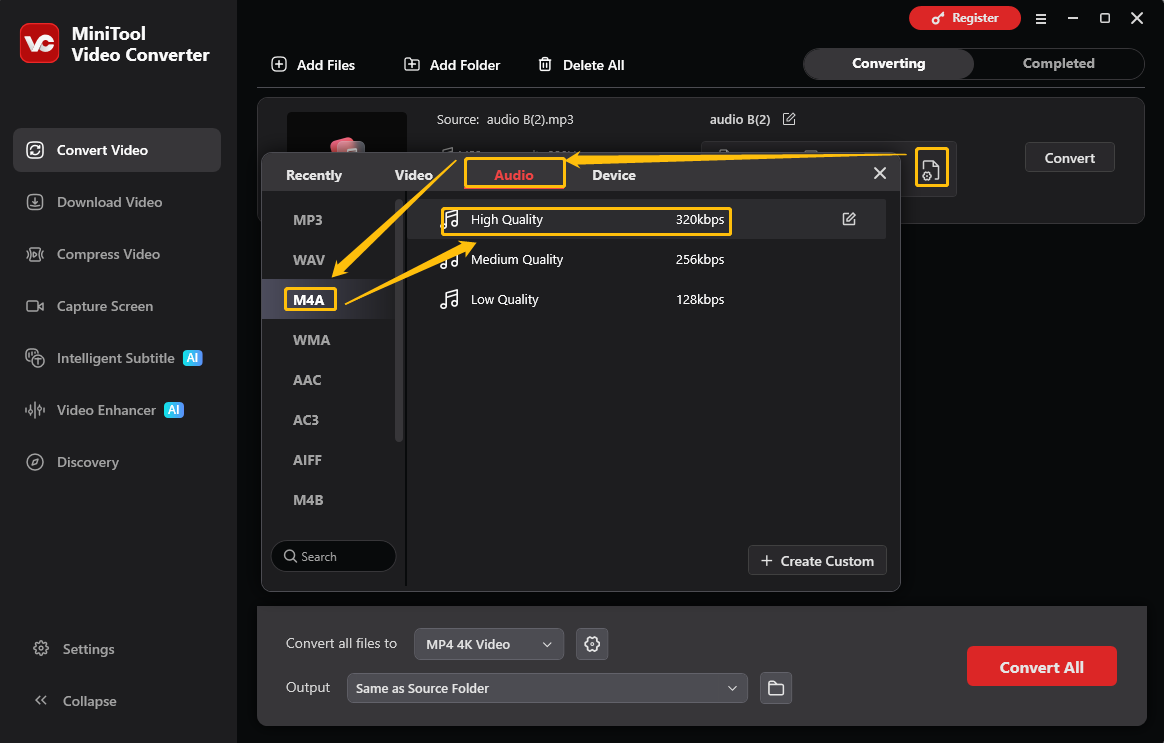This screenshot has height=743, width=1164.
Task: Click the audio file thumbnail
Action: point(347,132)
